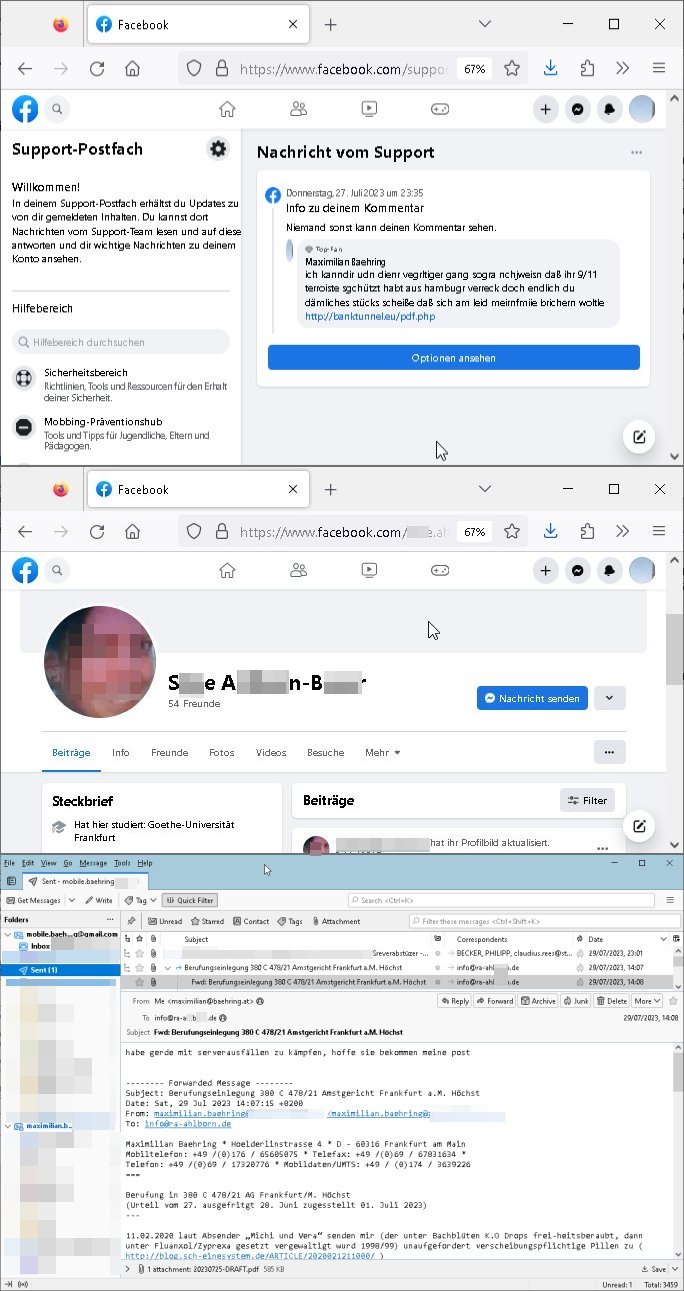Click Facebook create plus icon in profile page window
Viewport: 684px width, 1291px height.
point(545,571)
